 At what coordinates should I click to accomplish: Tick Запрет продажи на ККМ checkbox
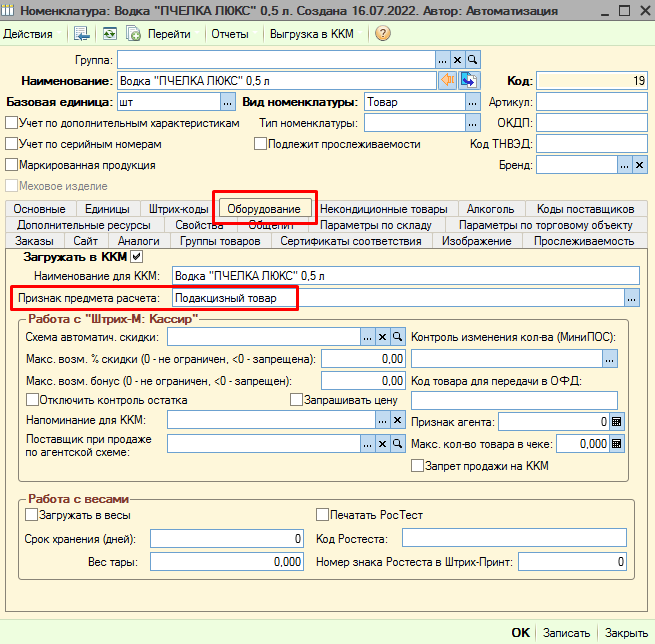pos(417,465)
